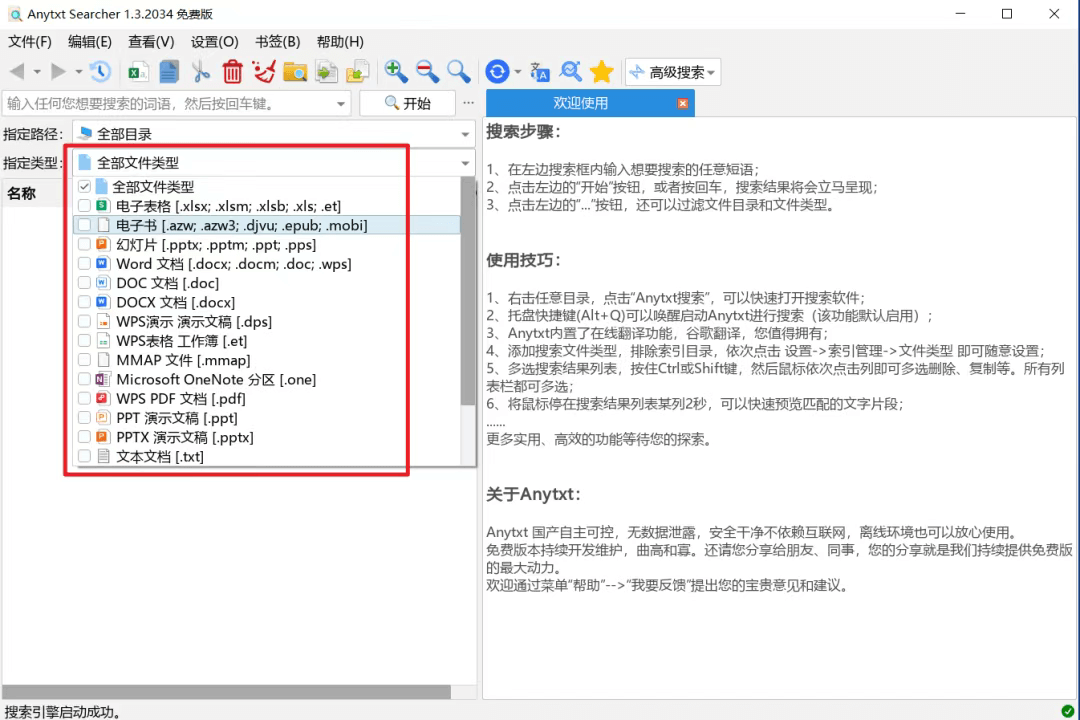
Task: Click the green status check icon
Action: point(1068,711)
